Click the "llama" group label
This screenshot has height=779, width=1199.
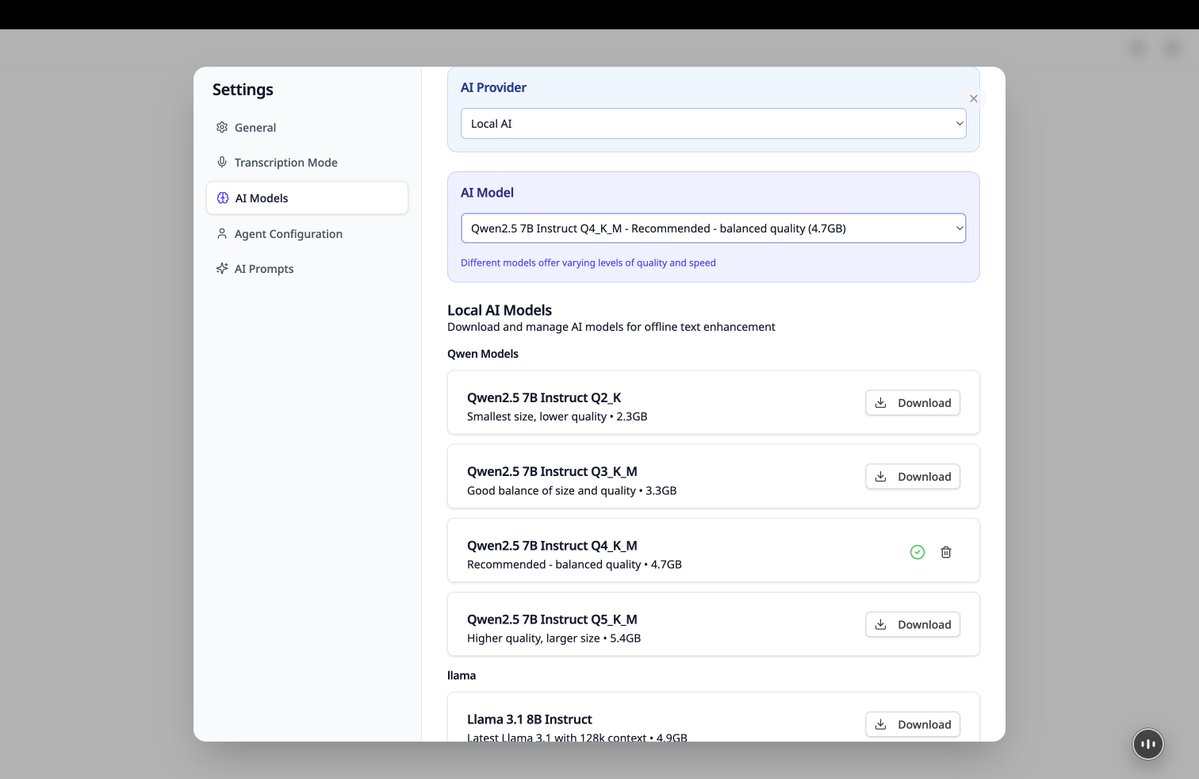pyautogui.click(x=461, y=675)
